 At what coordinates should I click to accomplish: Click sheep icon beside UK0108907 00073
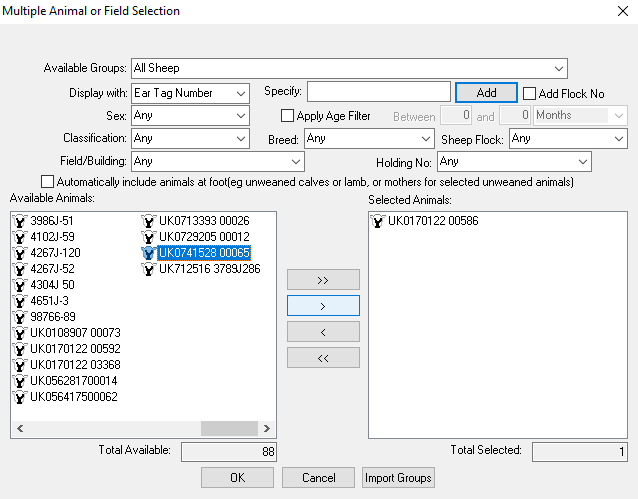pos(19,333)
